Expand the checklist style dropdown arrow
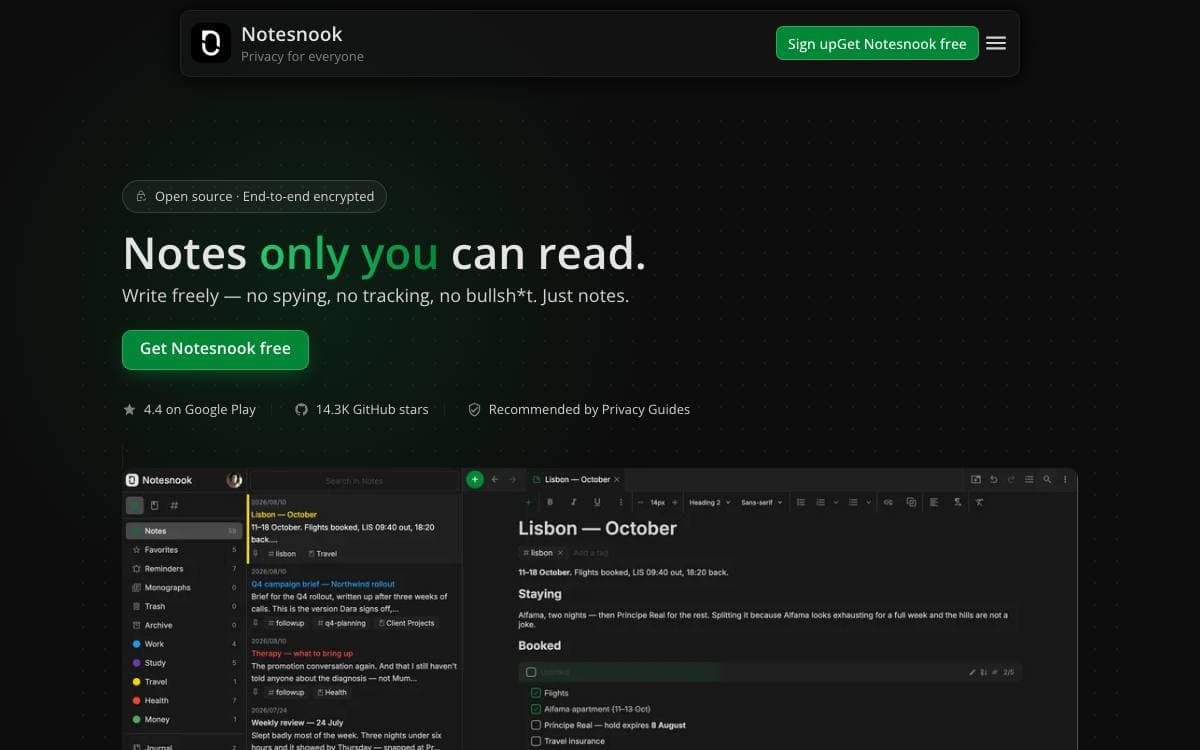This screenshot has height=750, width=1200. click(x=869, y=502)
